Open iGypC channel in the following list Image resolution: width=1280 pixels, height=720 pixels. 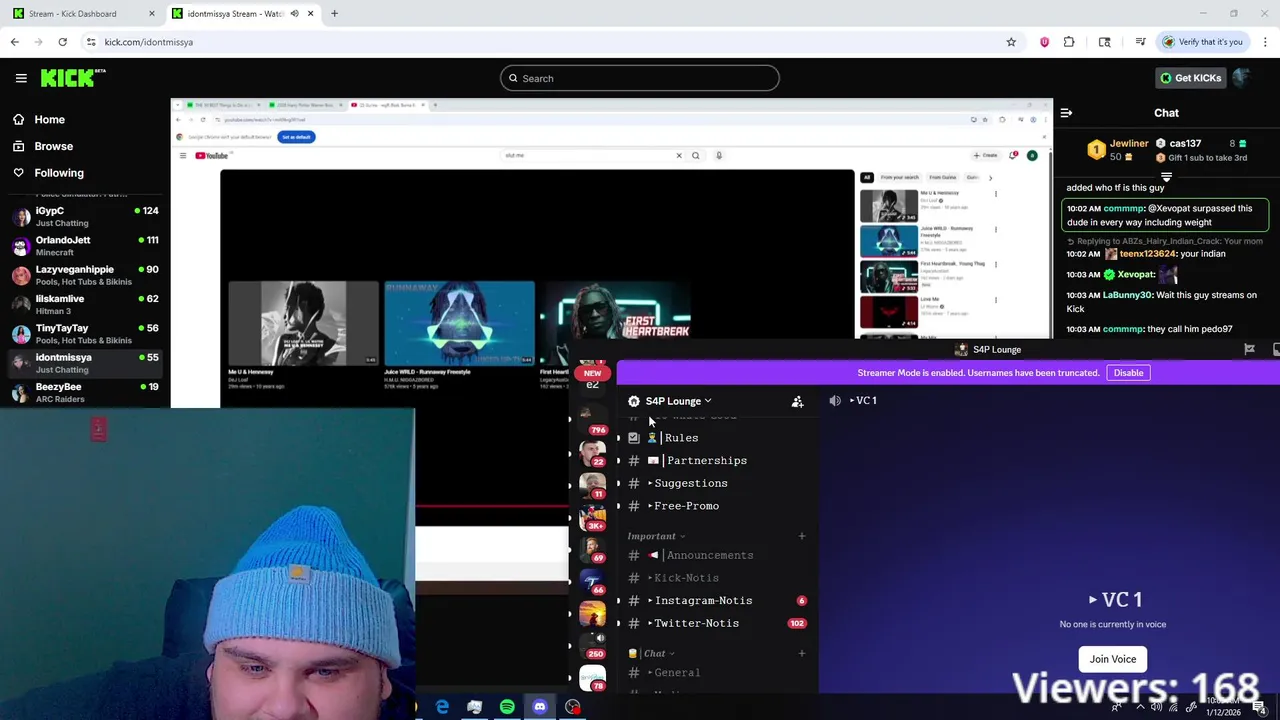coord(85,216)
